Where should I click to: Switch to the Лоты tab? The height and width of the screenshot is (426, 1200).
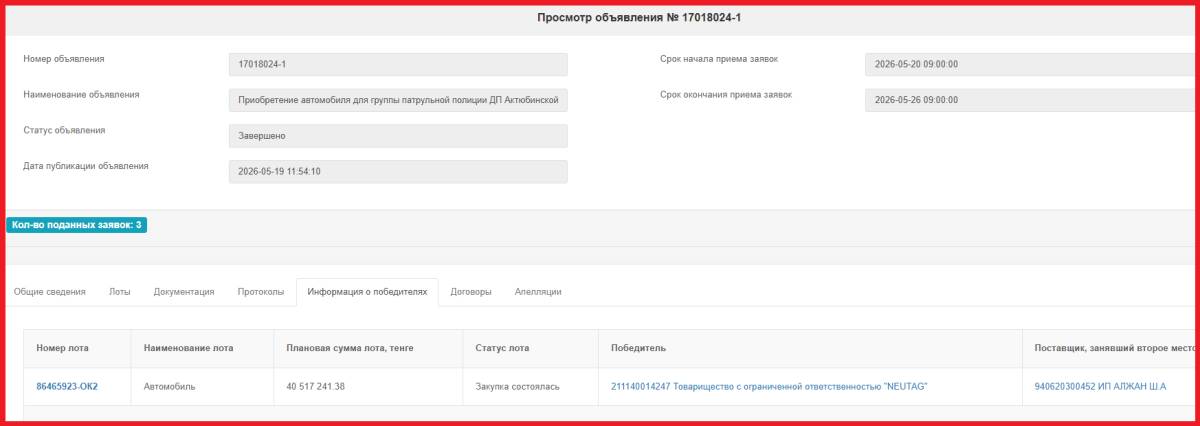click(x=120, y=292)
